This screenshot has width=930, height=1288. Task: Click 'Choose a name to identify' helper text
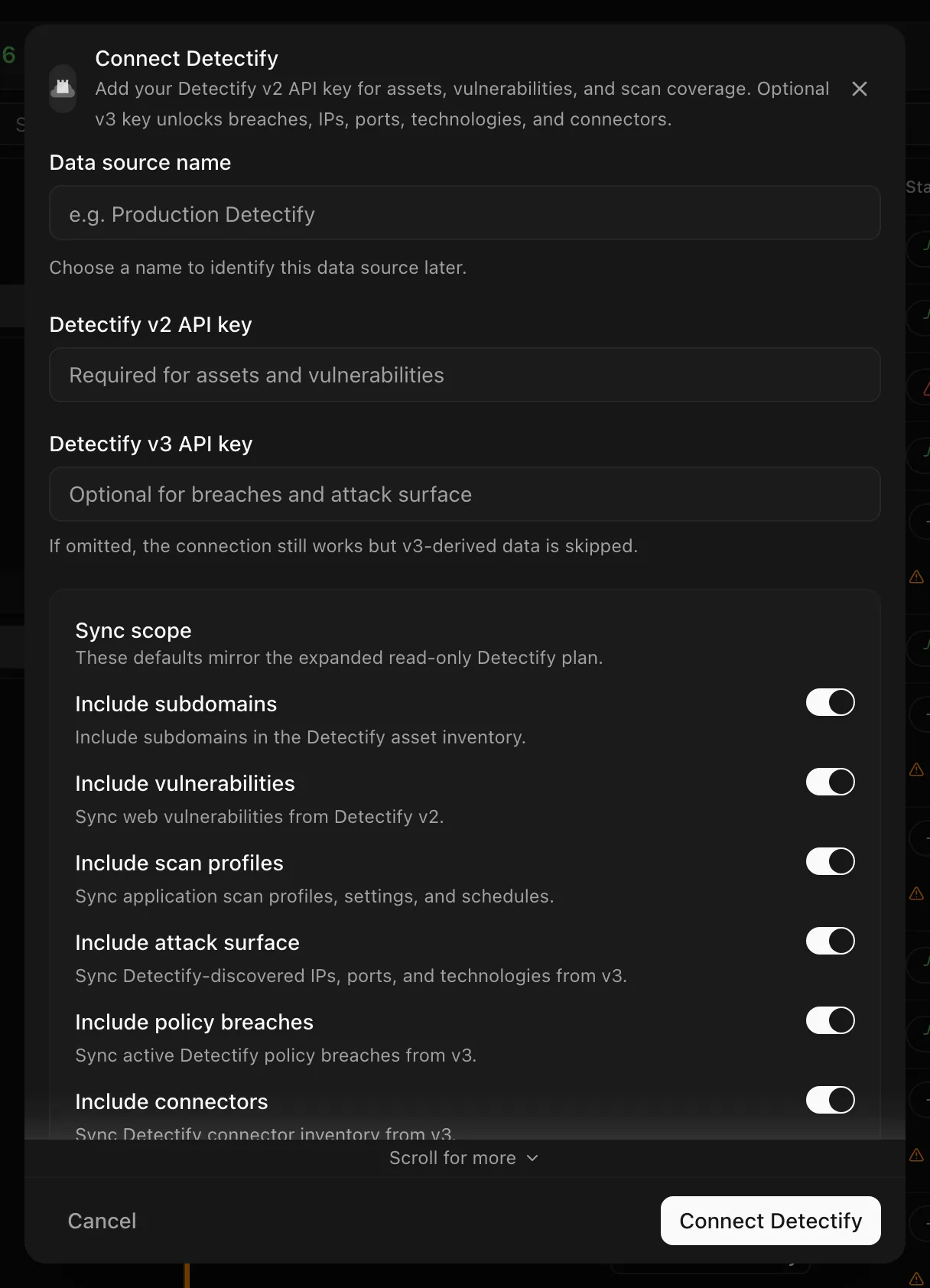[x=258, y=268]
